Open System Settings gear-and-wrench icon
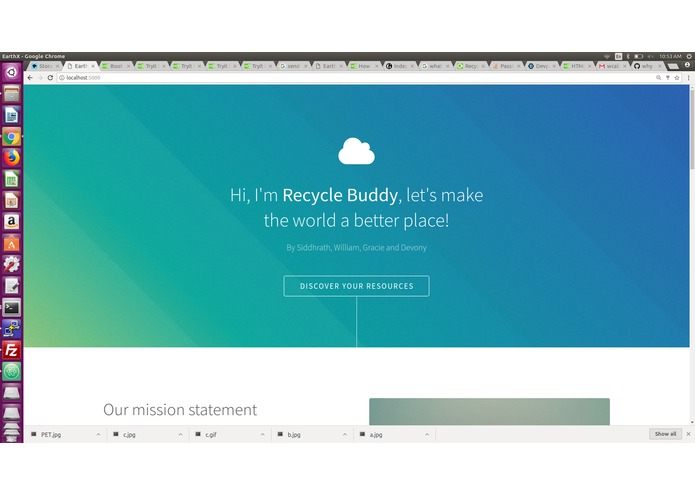This screenshot has width=695, height=494. [x=12, y=265]
